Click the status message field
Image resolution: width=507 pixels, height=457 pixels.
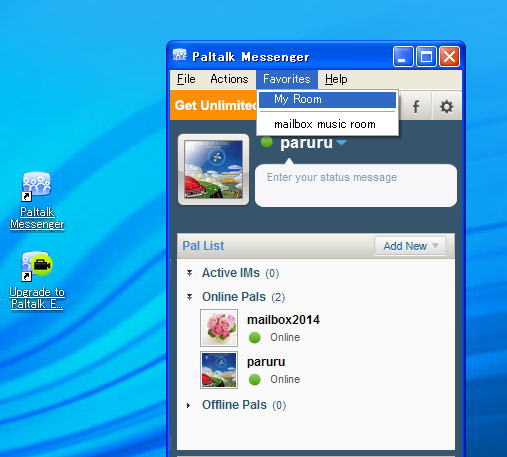356,185
